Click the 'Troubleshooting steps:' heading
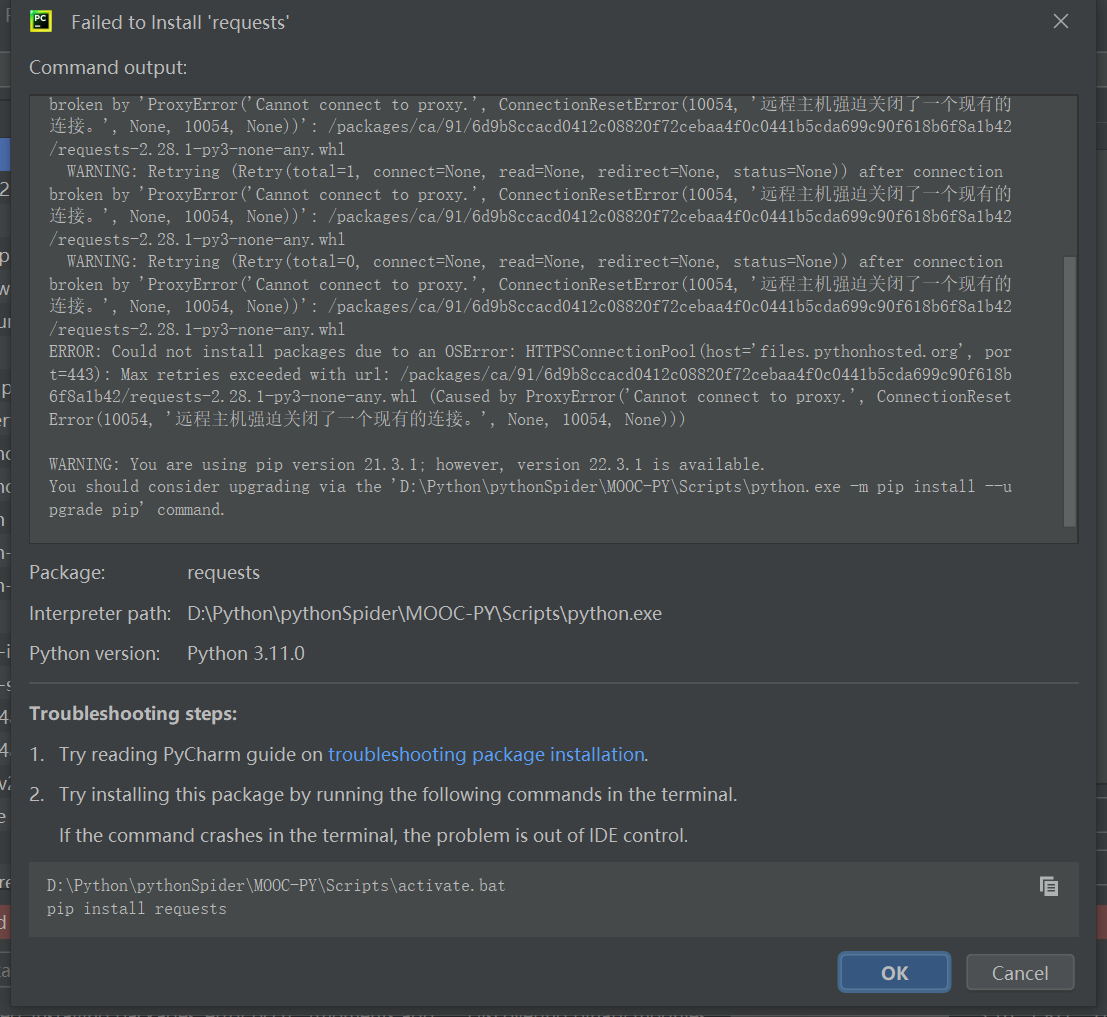 tap(133, 714)
